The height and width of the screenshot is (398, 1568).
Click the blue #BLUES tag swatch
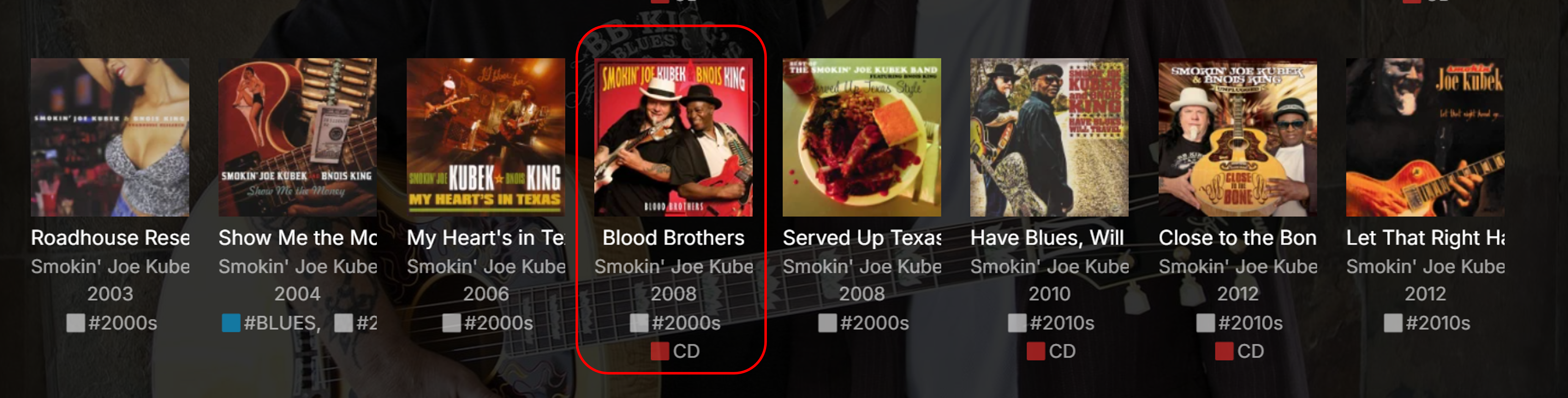(x=231, y=322)
